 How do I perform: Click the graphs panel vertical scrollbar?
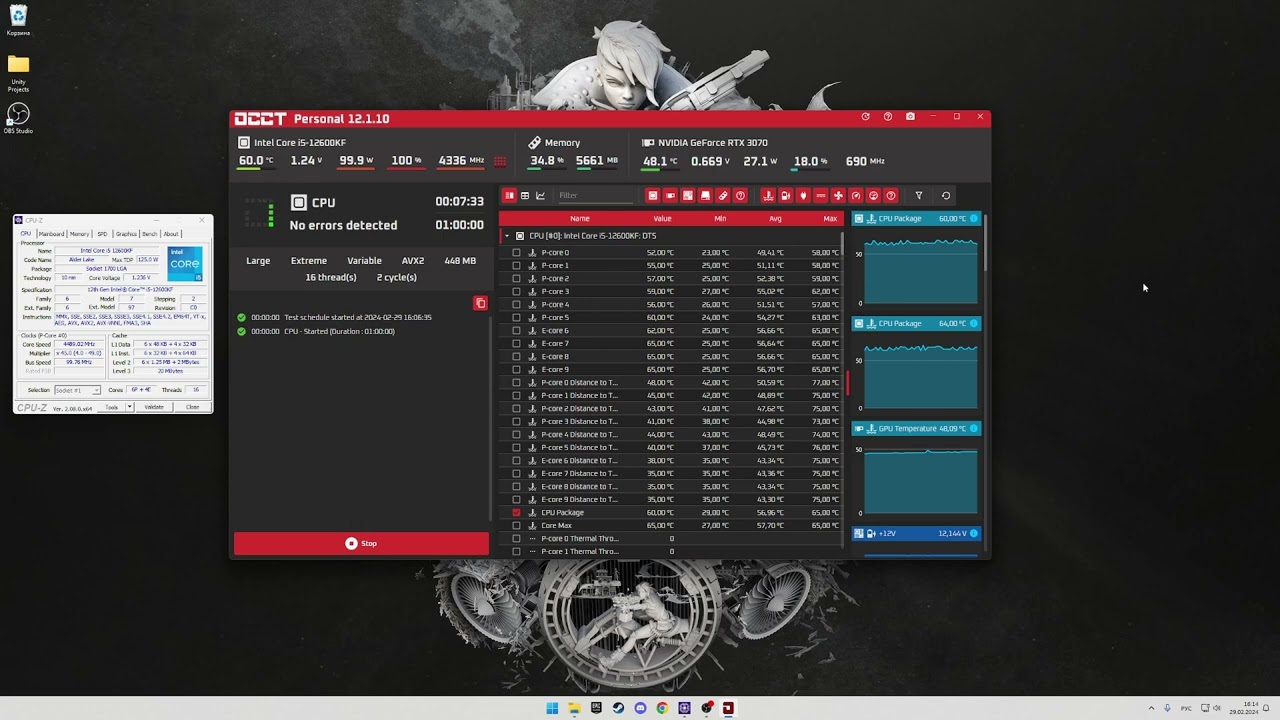click(986, 242)
